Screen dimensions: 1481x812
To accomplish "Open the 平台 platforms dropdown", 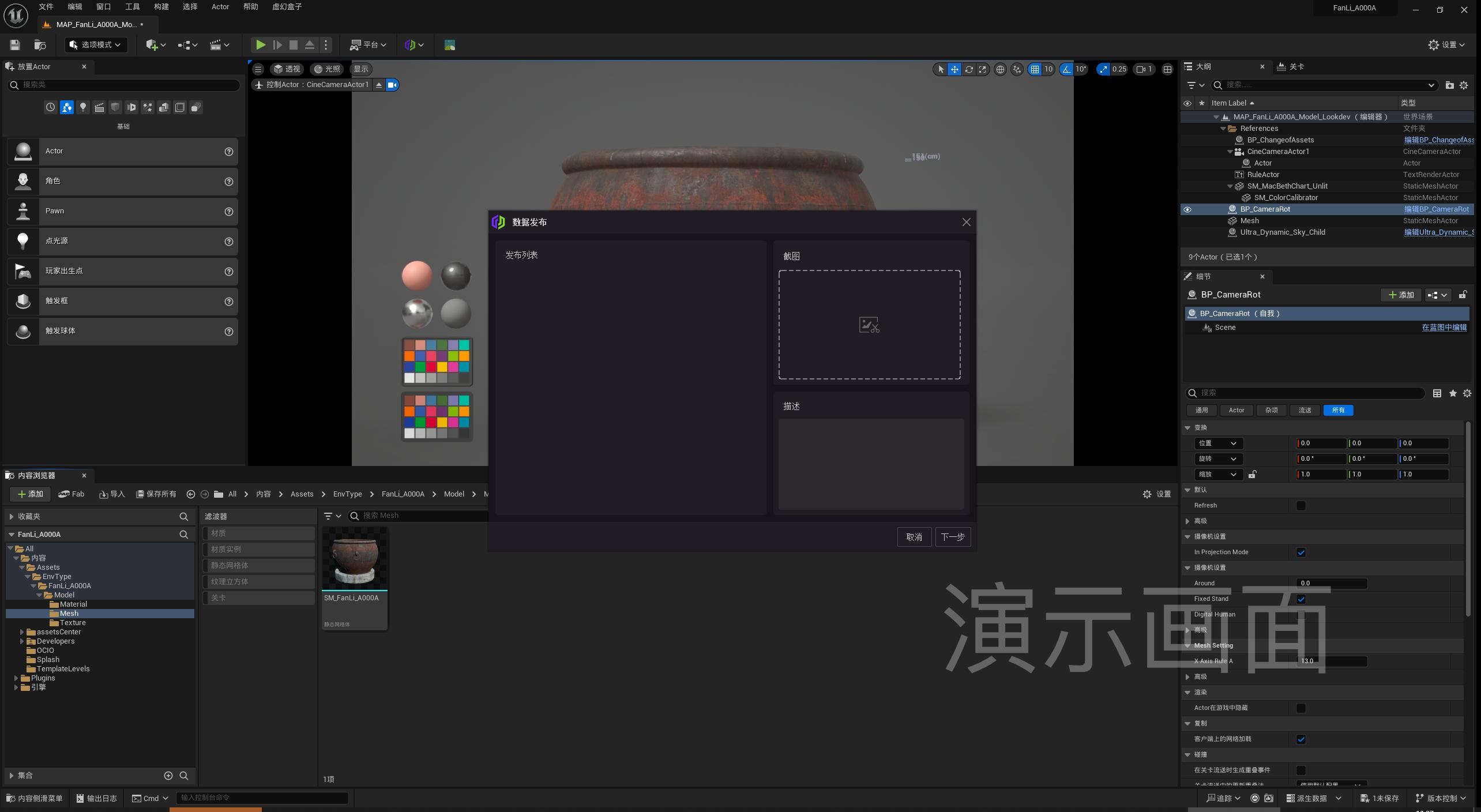I will coord(369,45).
